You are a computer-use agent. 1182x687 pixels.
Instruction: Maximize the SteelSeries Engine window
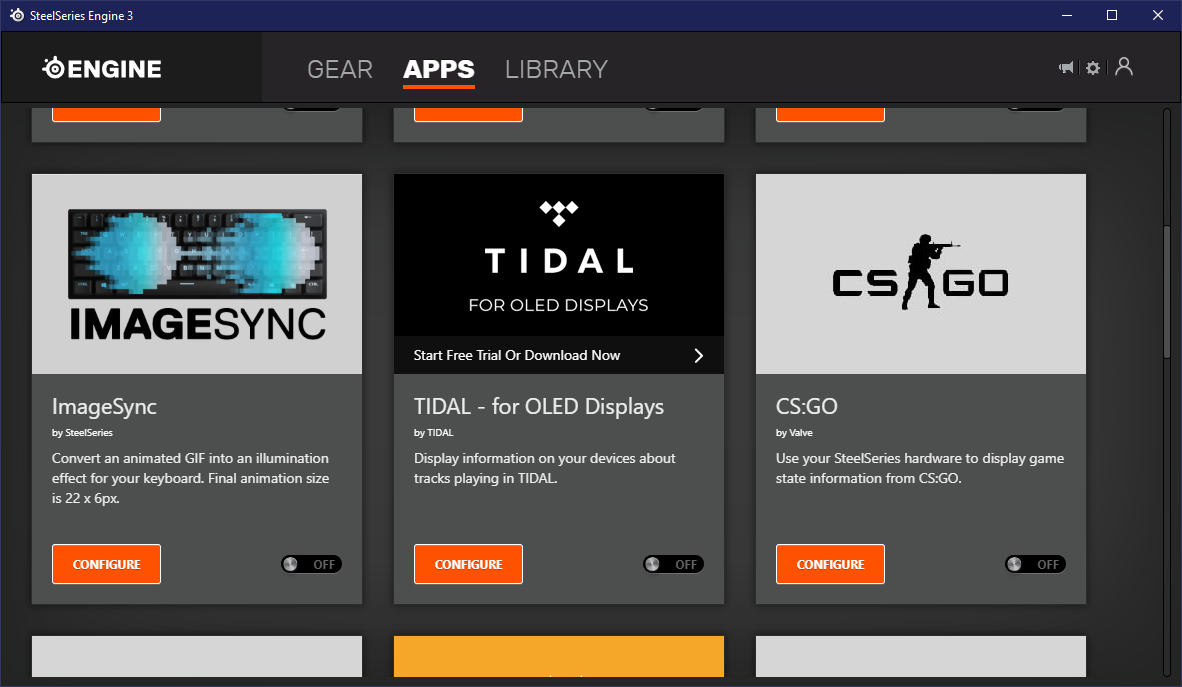tap(1112, 15)
